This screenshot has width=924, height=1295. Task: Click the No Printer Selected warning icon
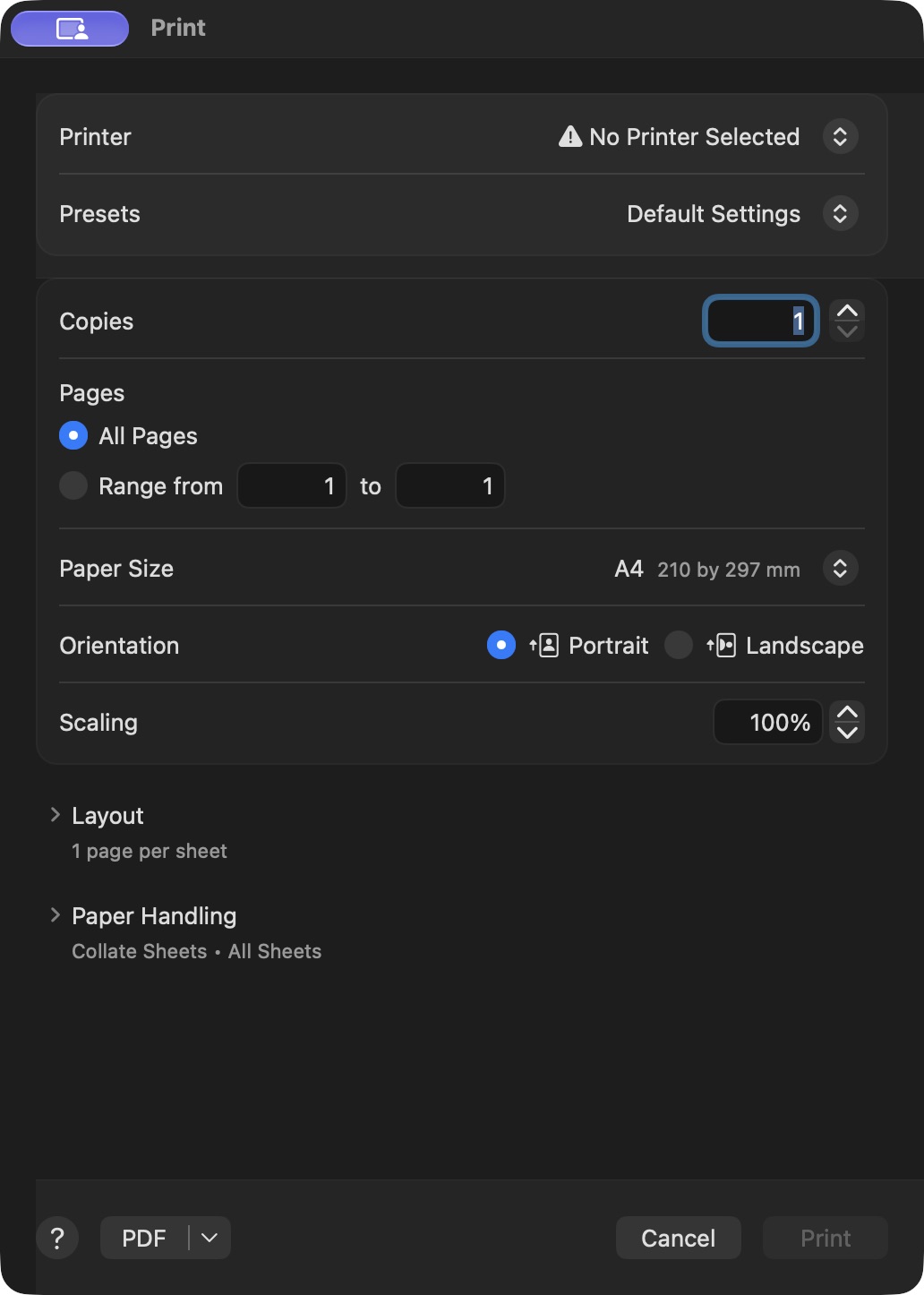click(x=570, y=136)
